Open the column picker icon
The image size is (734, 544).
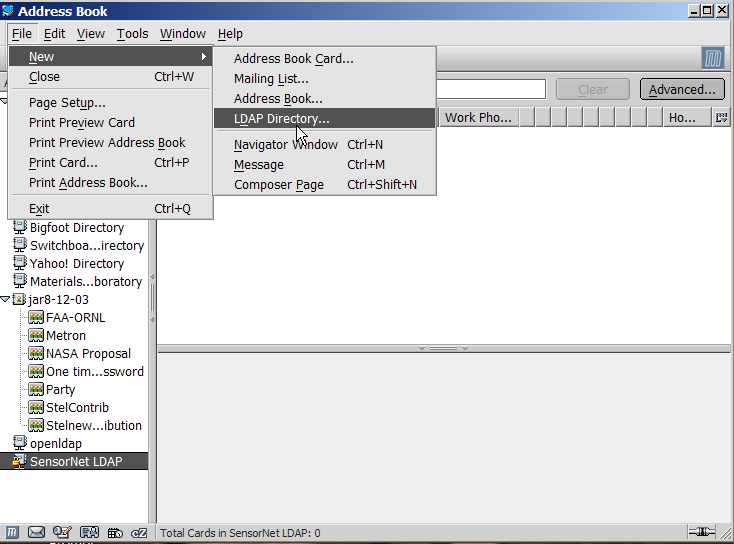[721, 118]
